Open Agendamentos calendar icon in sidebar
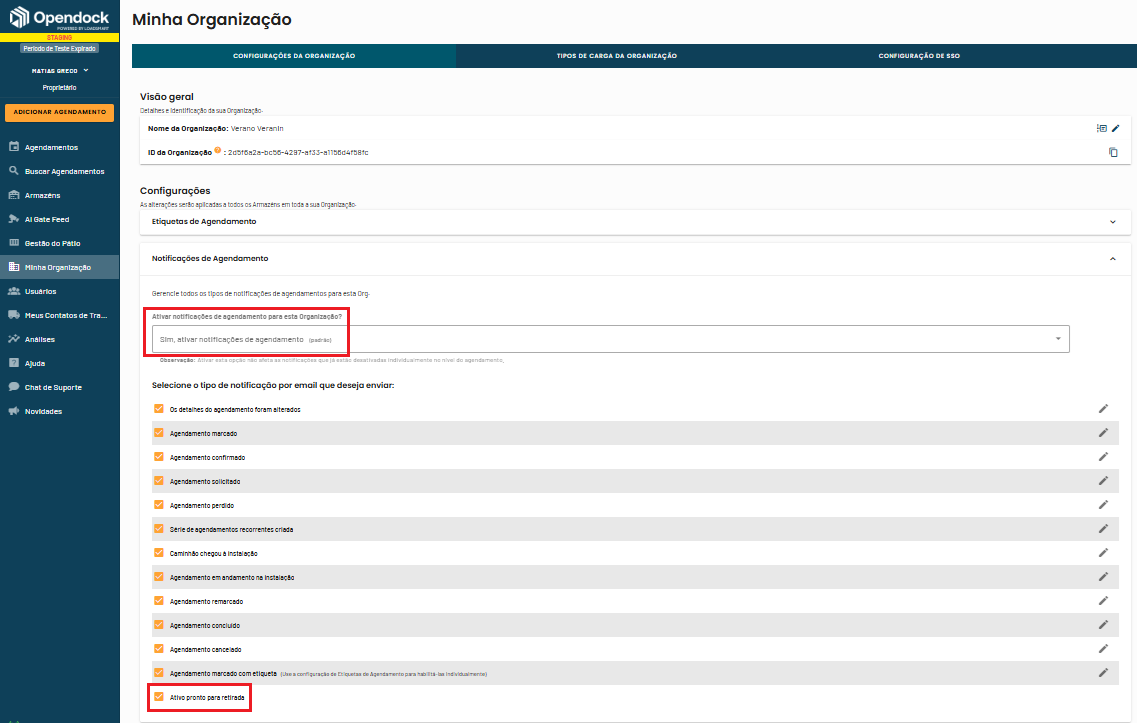 [14, 146]
